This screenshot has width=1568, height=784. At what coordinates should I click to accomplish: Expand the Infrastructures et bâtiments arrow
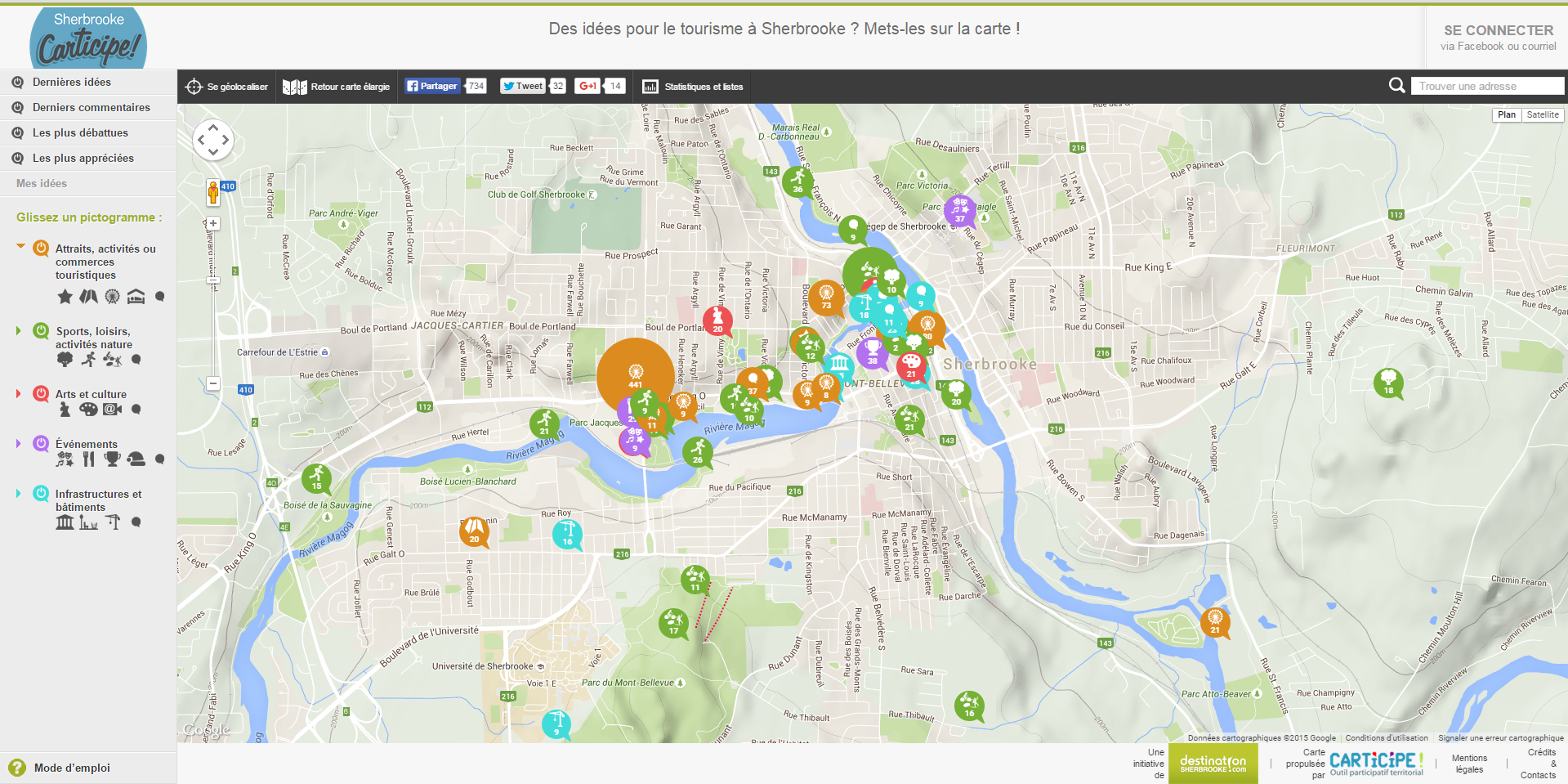coord(19,494)
